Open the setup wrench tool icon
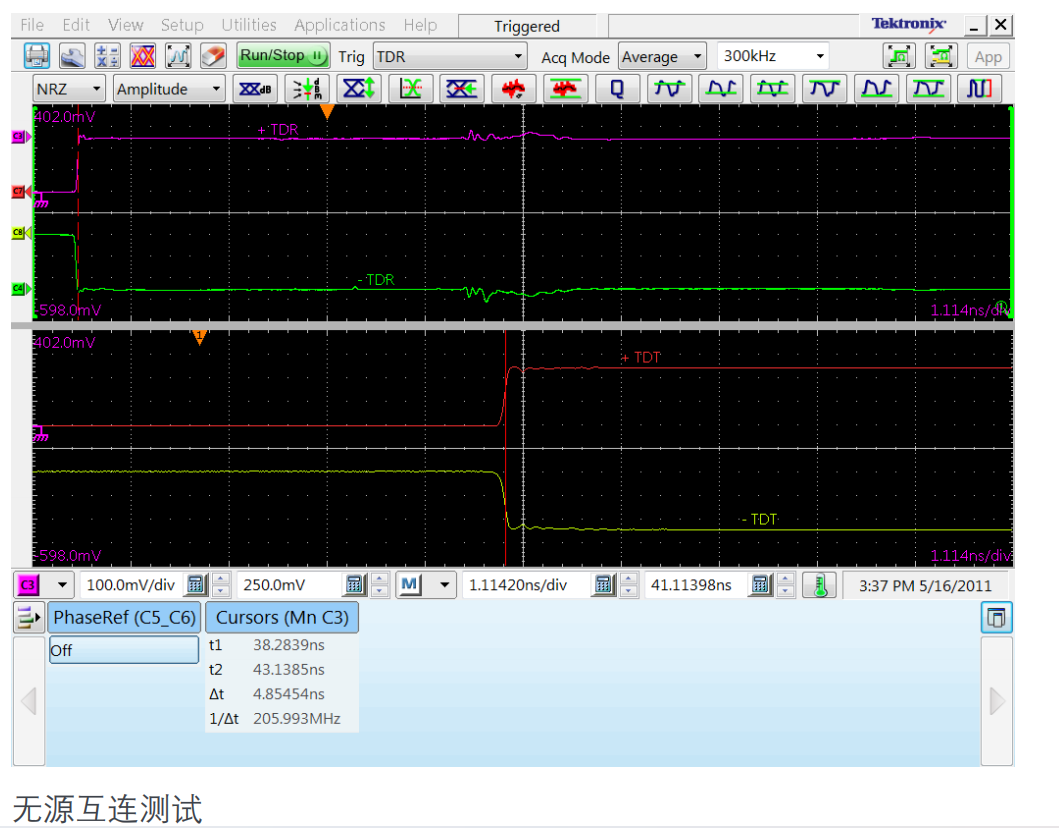This screenshot has width=1059, height=828. 72,57
